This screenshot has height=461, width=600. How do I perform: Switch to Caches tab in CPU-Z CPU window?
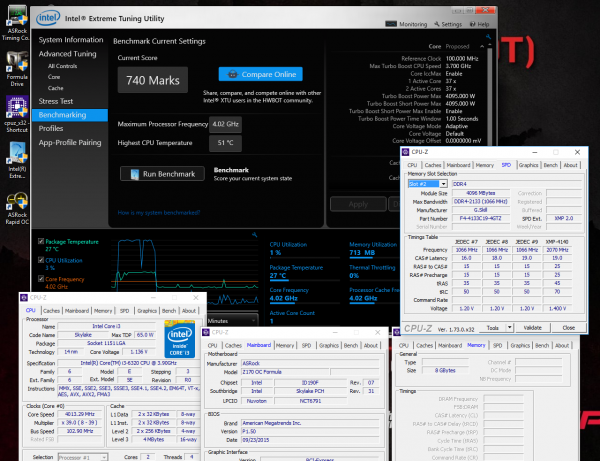click(51, 311)
